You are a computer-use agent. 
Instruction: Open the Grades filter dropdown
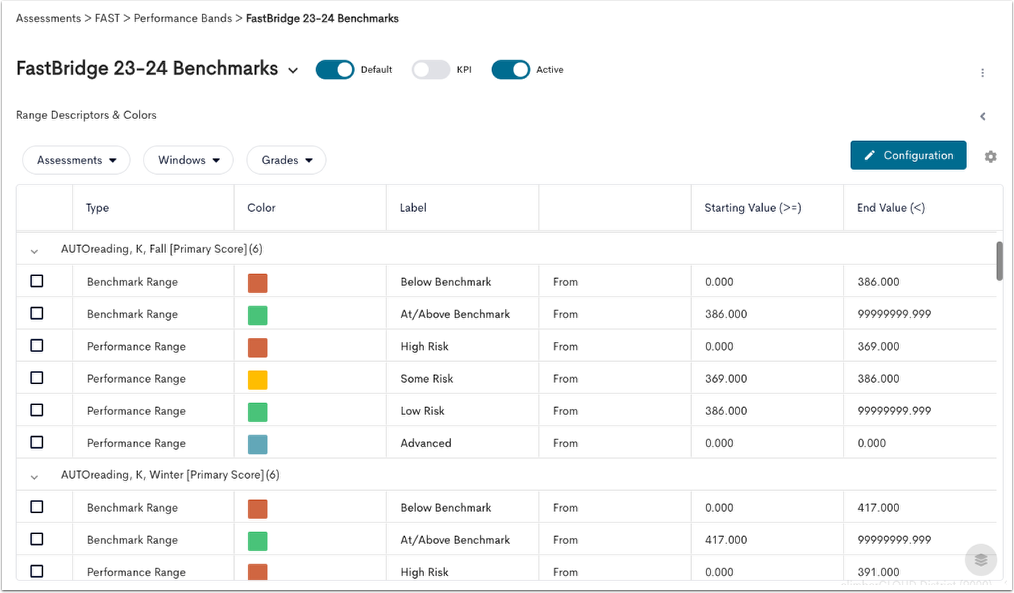[286, 160]
